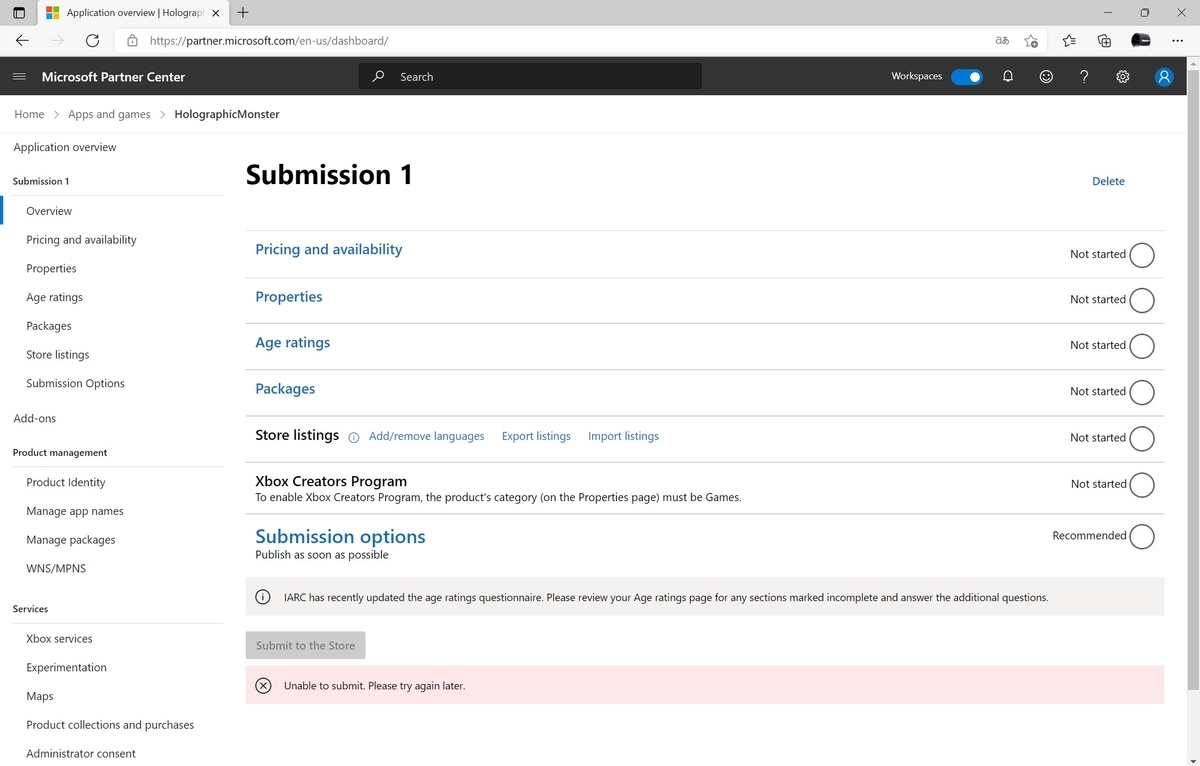Open Product collections and purchases

coord(110,725)
